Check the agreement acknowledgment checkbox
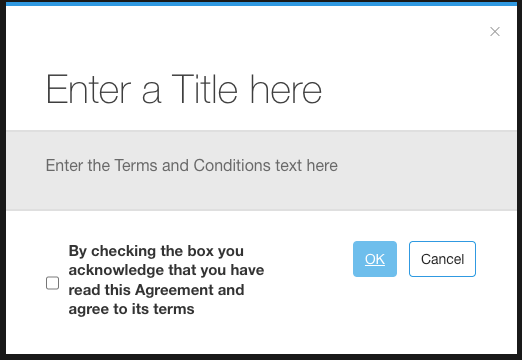The height and width of the screenshot is (360, 522). [x=52, y=283]
